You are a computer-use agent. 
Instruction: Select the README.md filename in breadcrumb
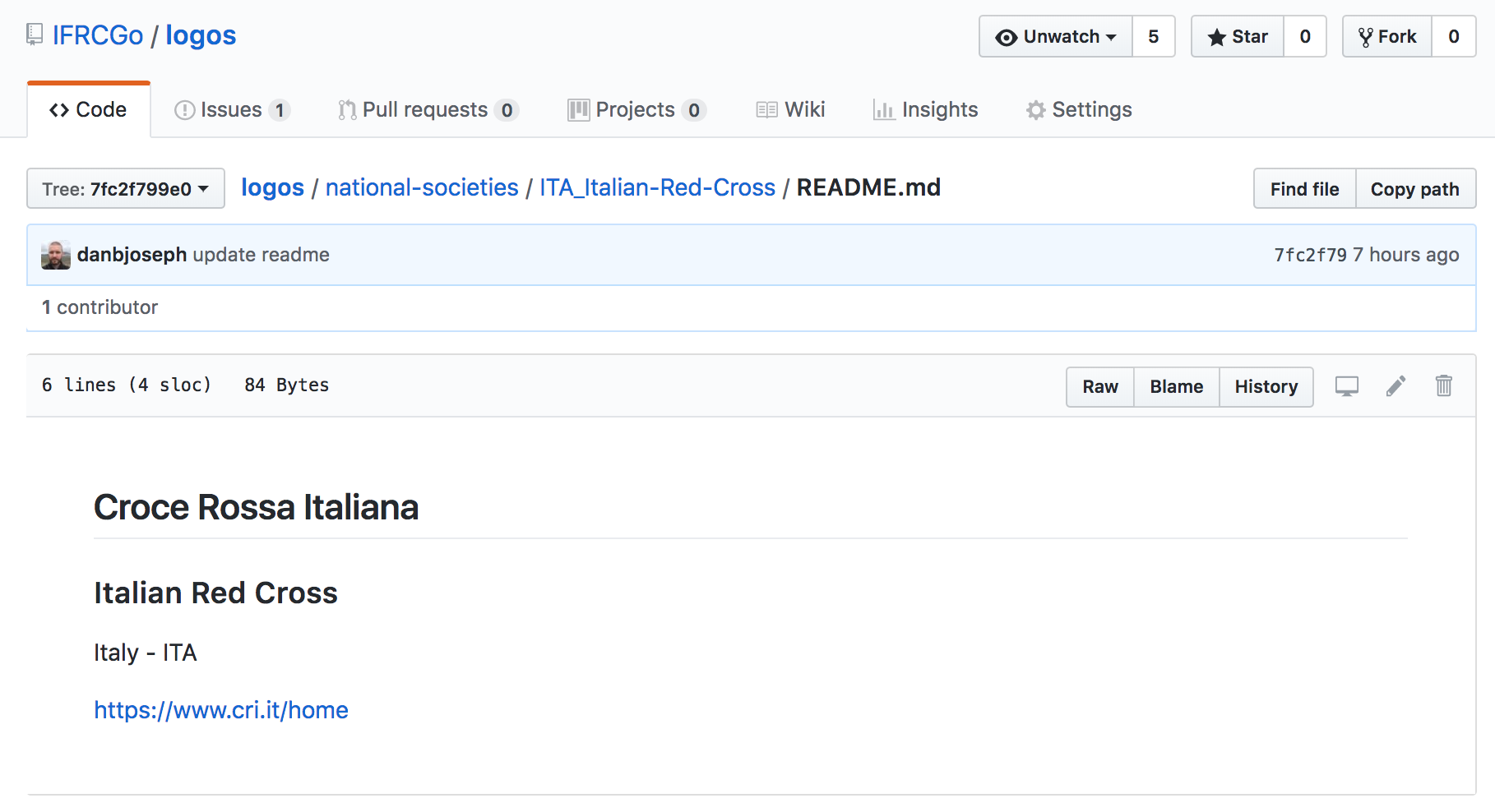tap(868, 187)
